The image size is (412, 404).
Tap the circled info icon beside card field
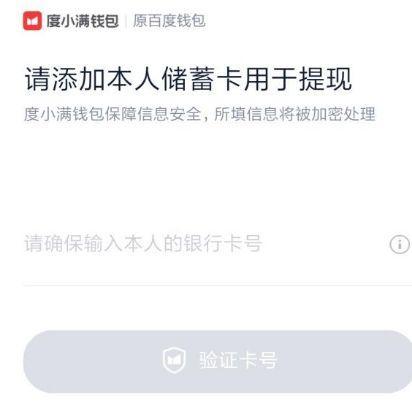[x=400, y=245]
